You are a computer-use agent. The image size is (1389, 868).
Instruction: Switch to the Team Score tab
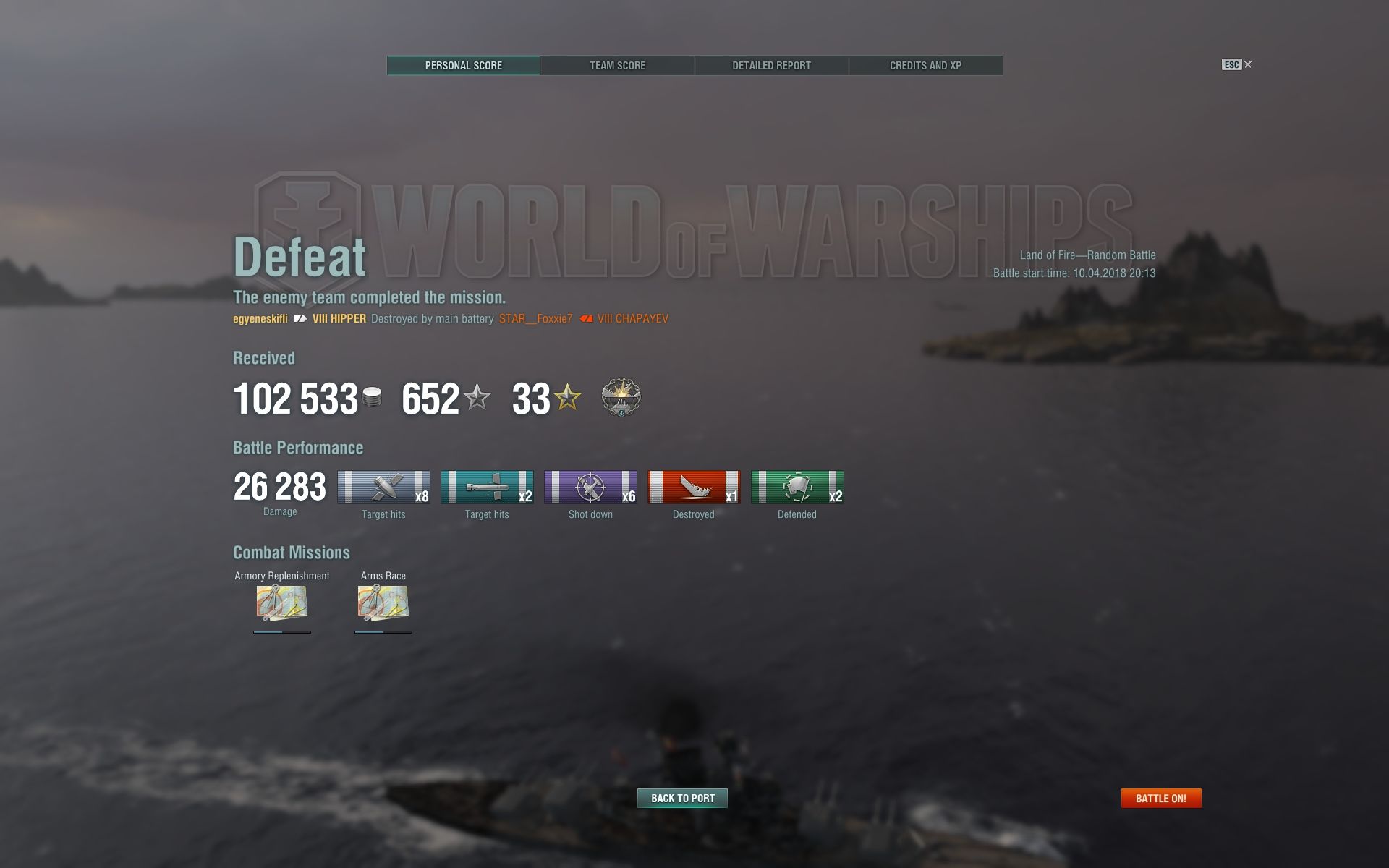tap(617, 66)
